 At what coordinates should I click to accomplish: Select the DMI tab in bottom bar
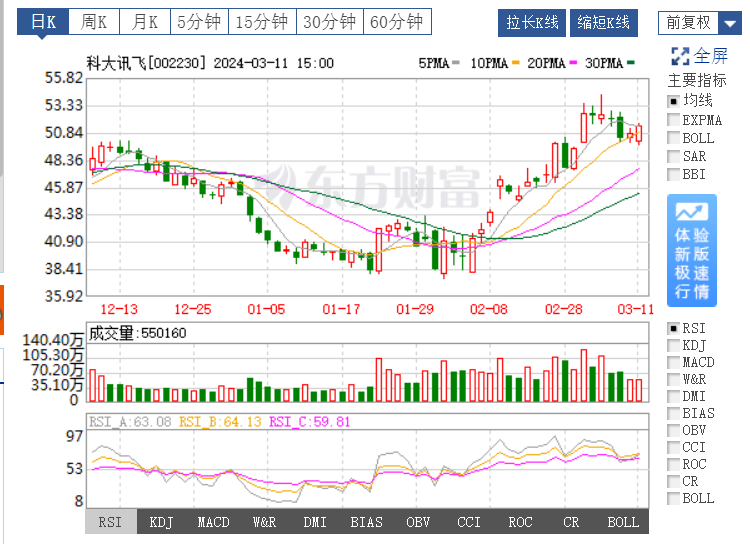(x=315, y=522)
